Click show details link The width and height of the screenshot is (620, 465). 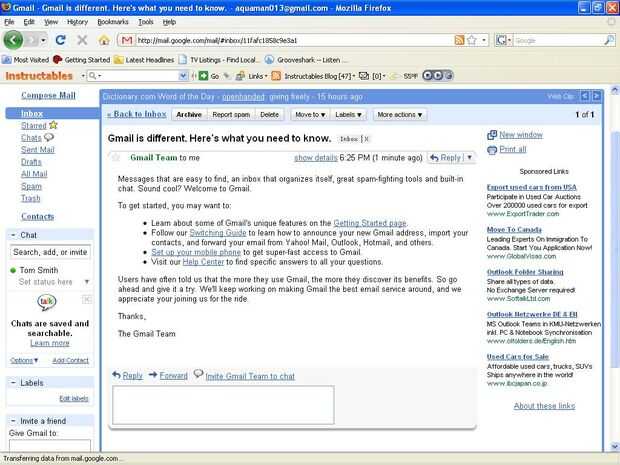pyautogui.click(x=316, y=158)
